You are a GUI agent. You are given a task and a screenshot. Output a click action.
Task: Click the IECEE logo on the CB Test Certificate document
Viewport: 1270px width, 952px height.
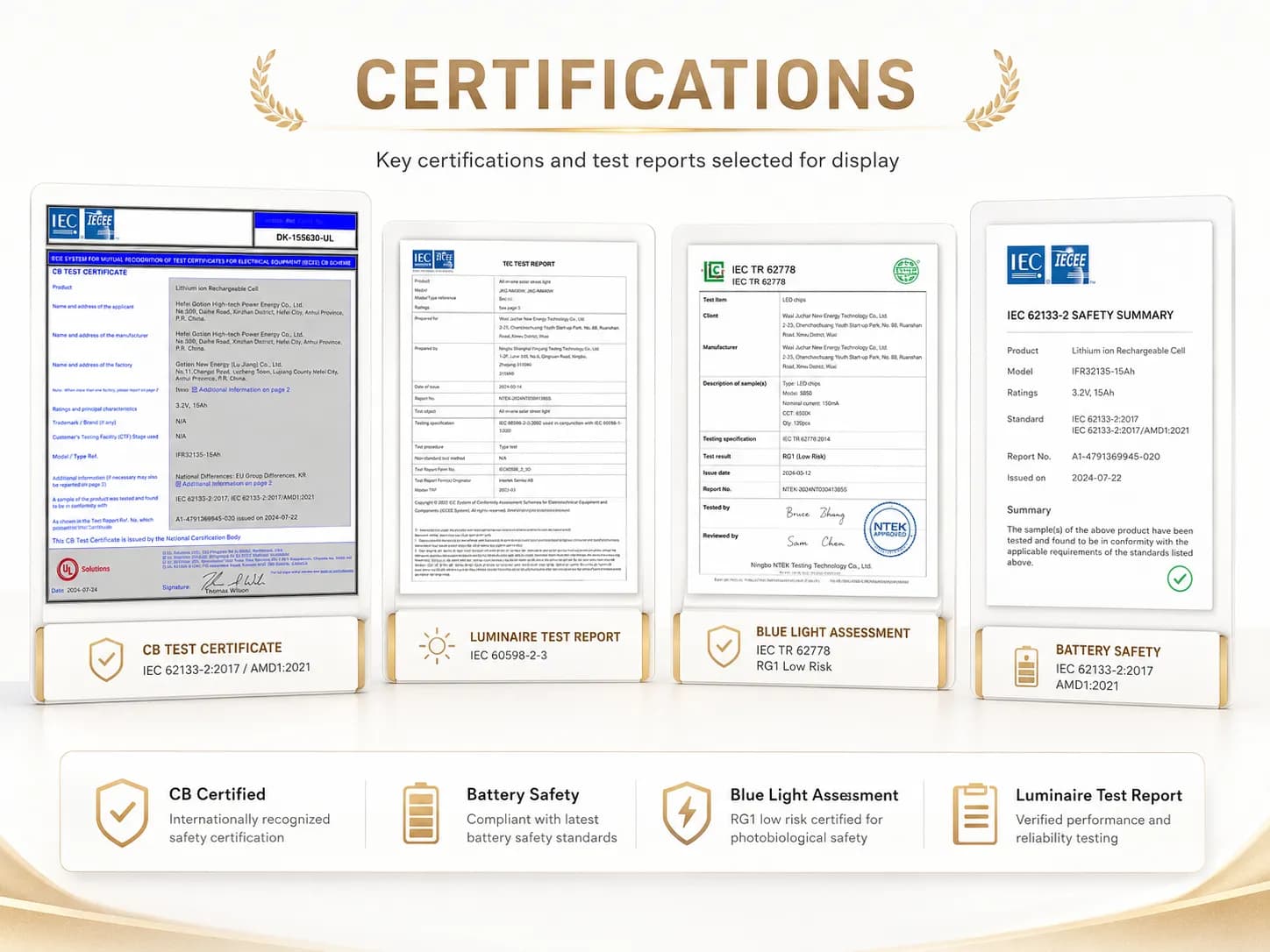tap(99, 222)
